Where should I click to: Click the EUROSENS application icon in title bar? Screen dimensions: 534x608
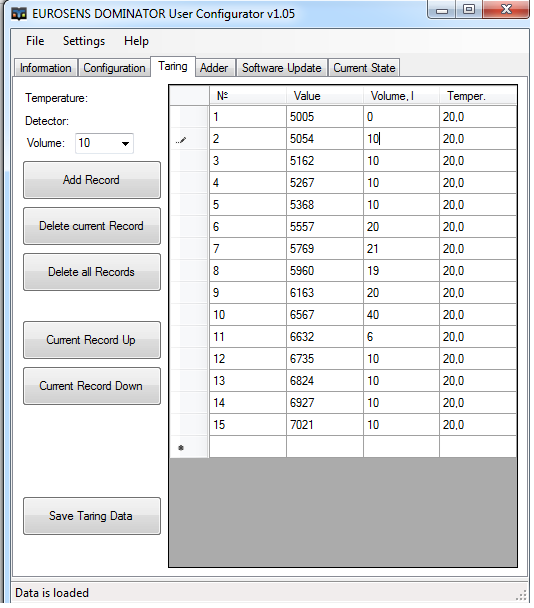point(18,14)
